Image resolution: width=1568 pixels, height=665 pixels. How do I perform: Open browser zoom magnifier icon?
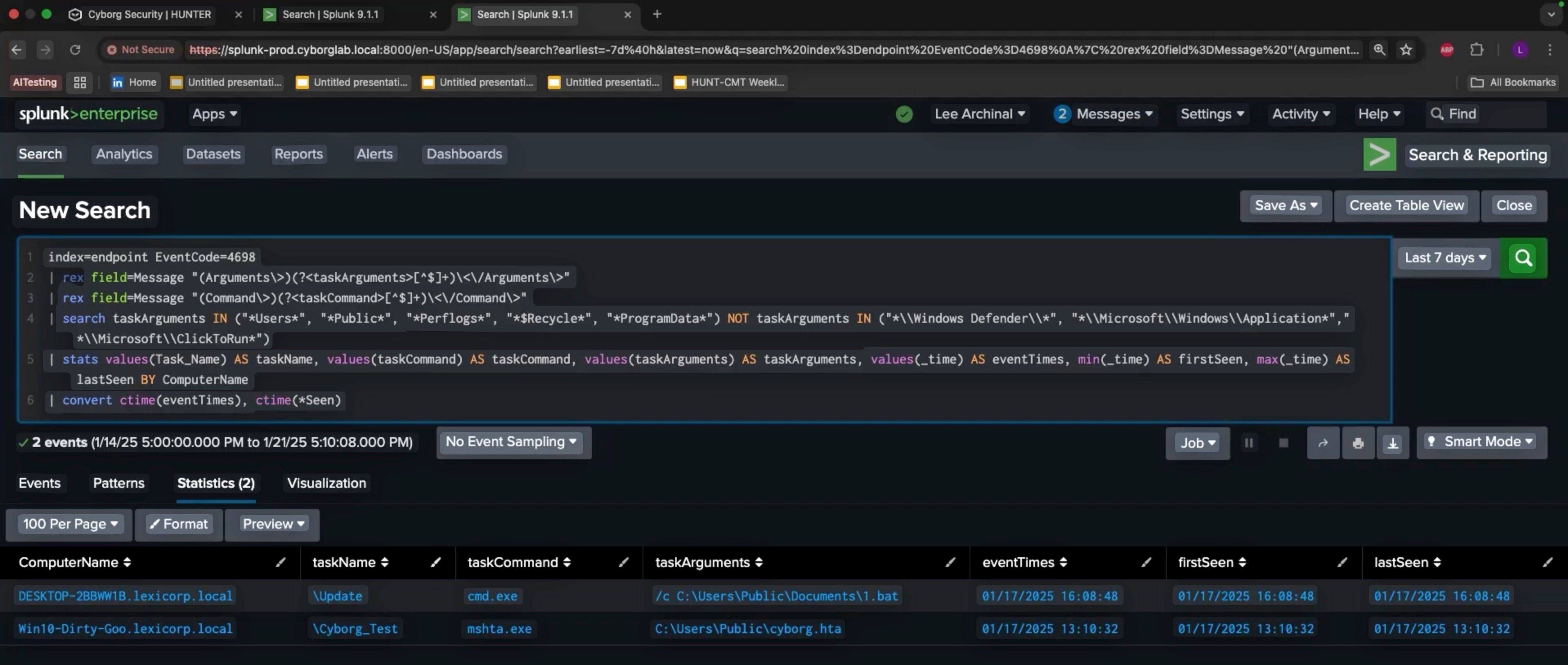click(x=1379, y=50)
